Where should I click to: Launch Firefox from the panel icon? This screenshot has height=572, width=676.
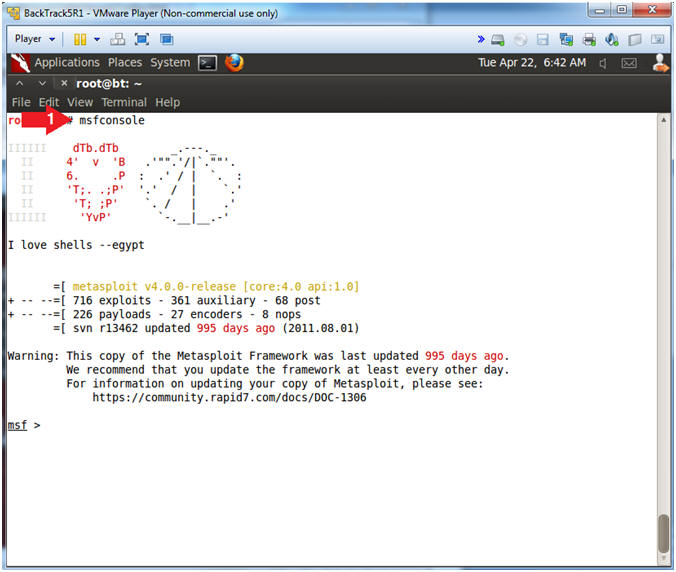point(234,63)
